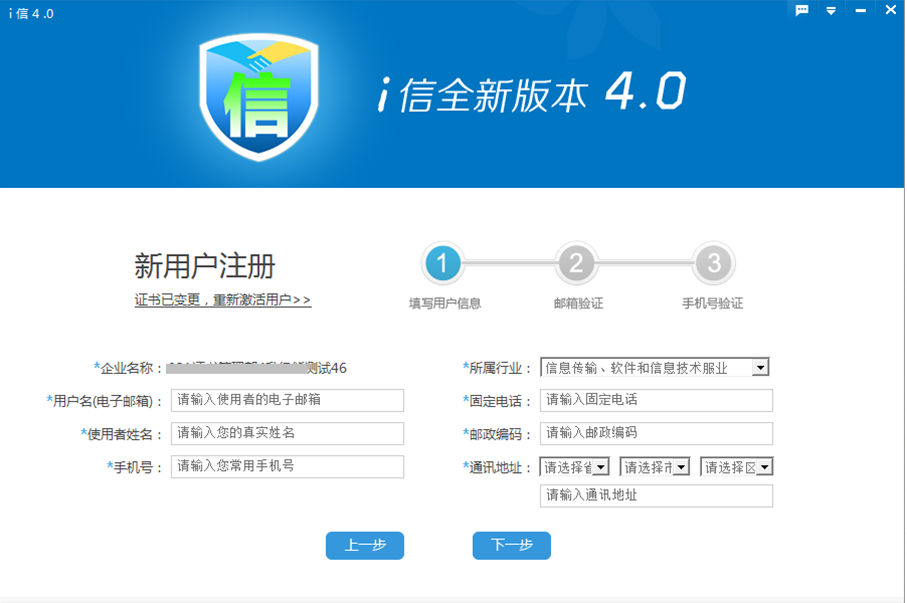This screenshot has height=603, width=907.
Task: Click the 使用者姓名 real name field
Action: [287, 433]
